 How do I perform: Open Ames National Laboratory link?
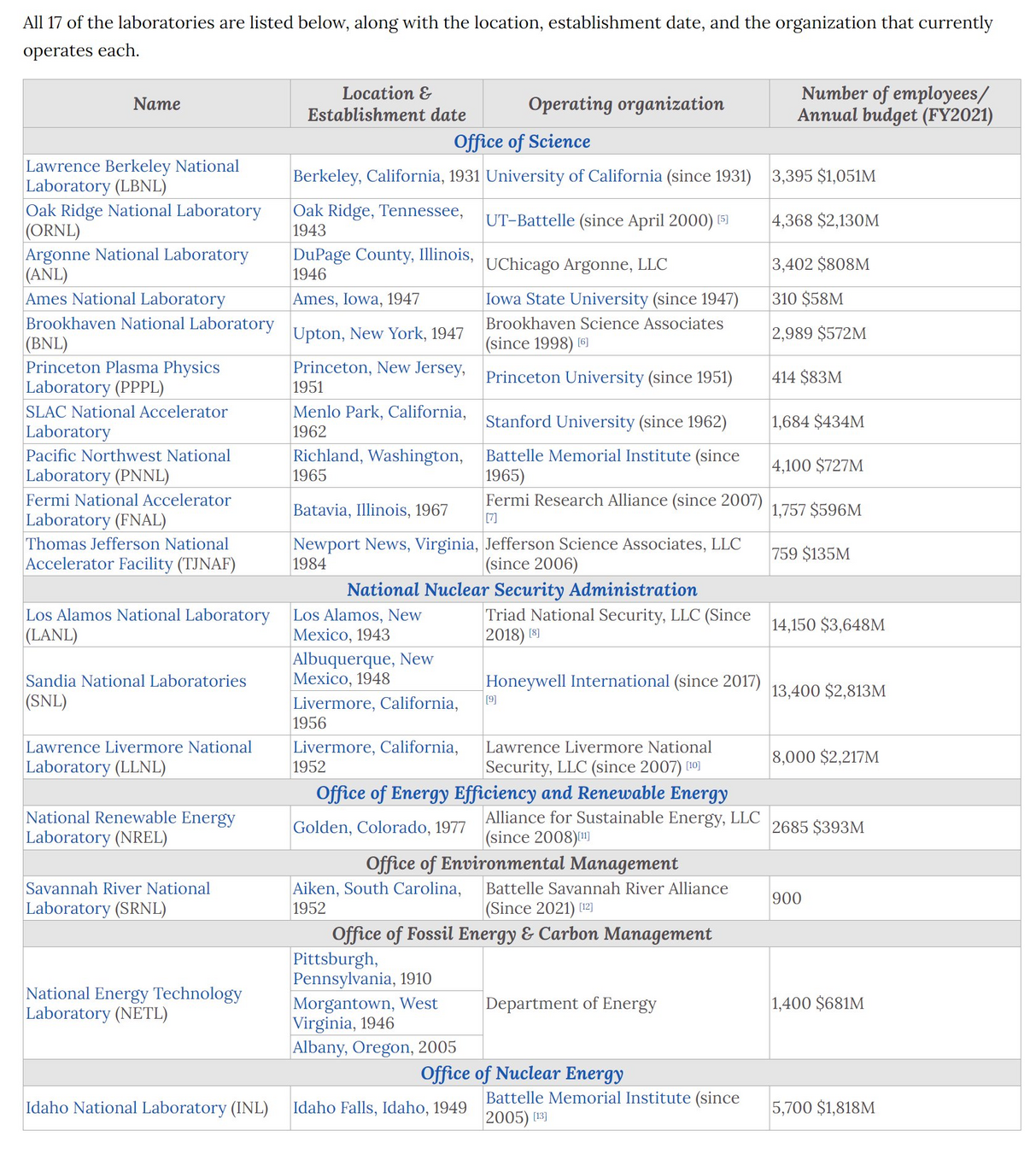coord(126,299)
